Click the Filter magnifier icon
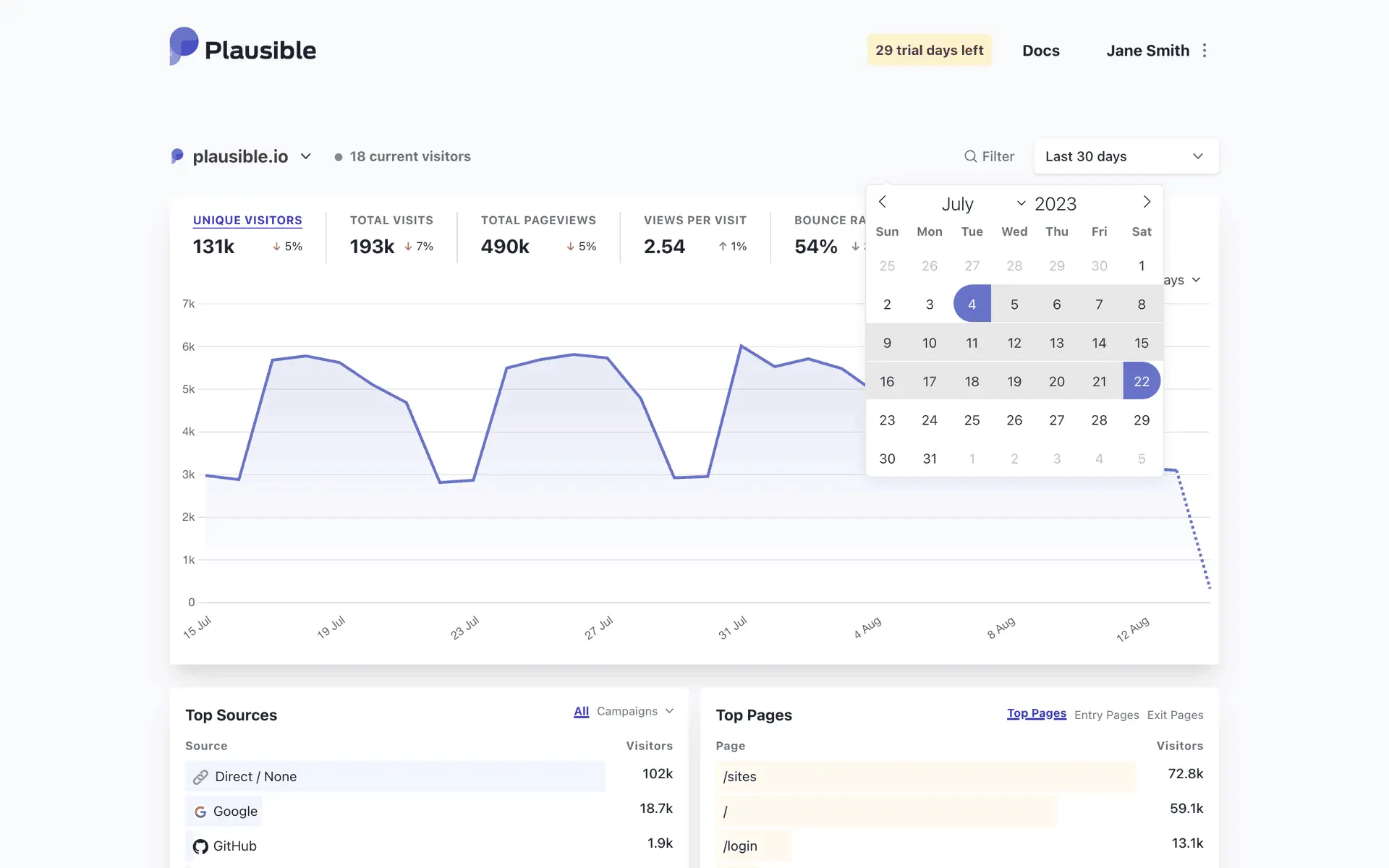This screenshot has height=868, width=1389. [970, 156]
